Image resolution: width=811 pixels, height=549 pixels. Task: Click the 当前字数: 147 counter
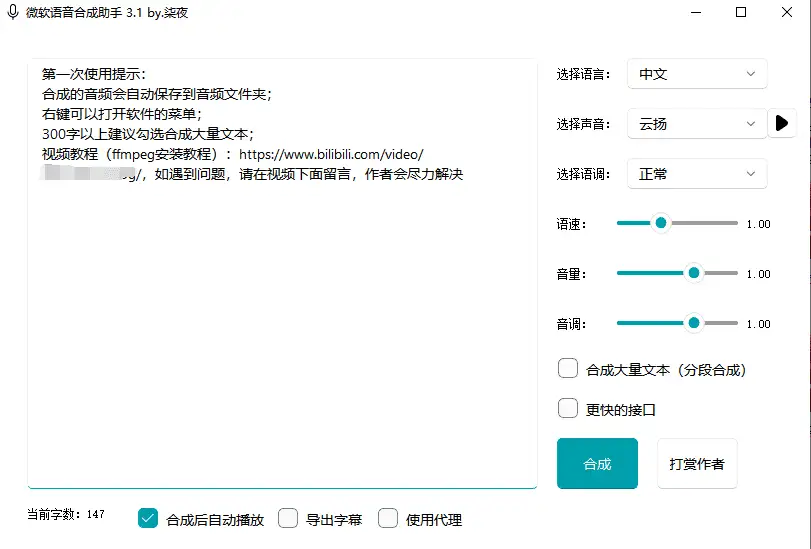66,514
